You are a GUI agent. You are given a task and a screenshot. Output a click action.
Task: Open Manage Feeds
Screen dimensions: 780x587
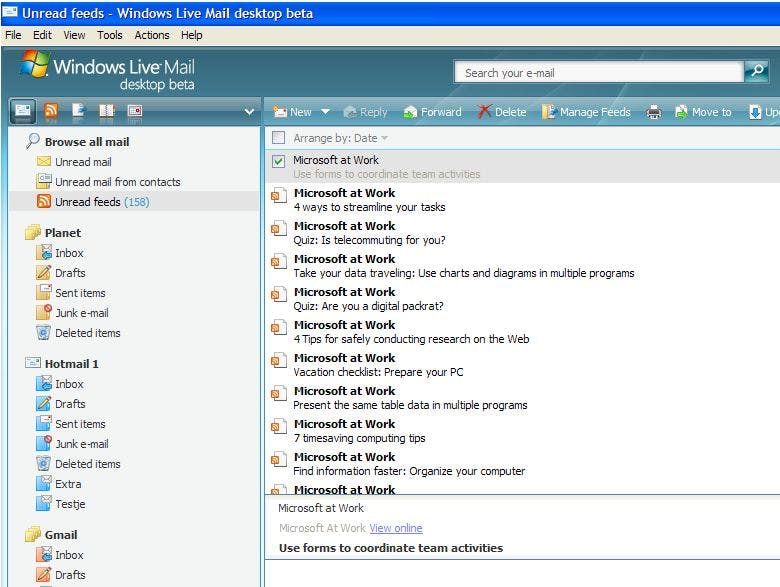586,112
